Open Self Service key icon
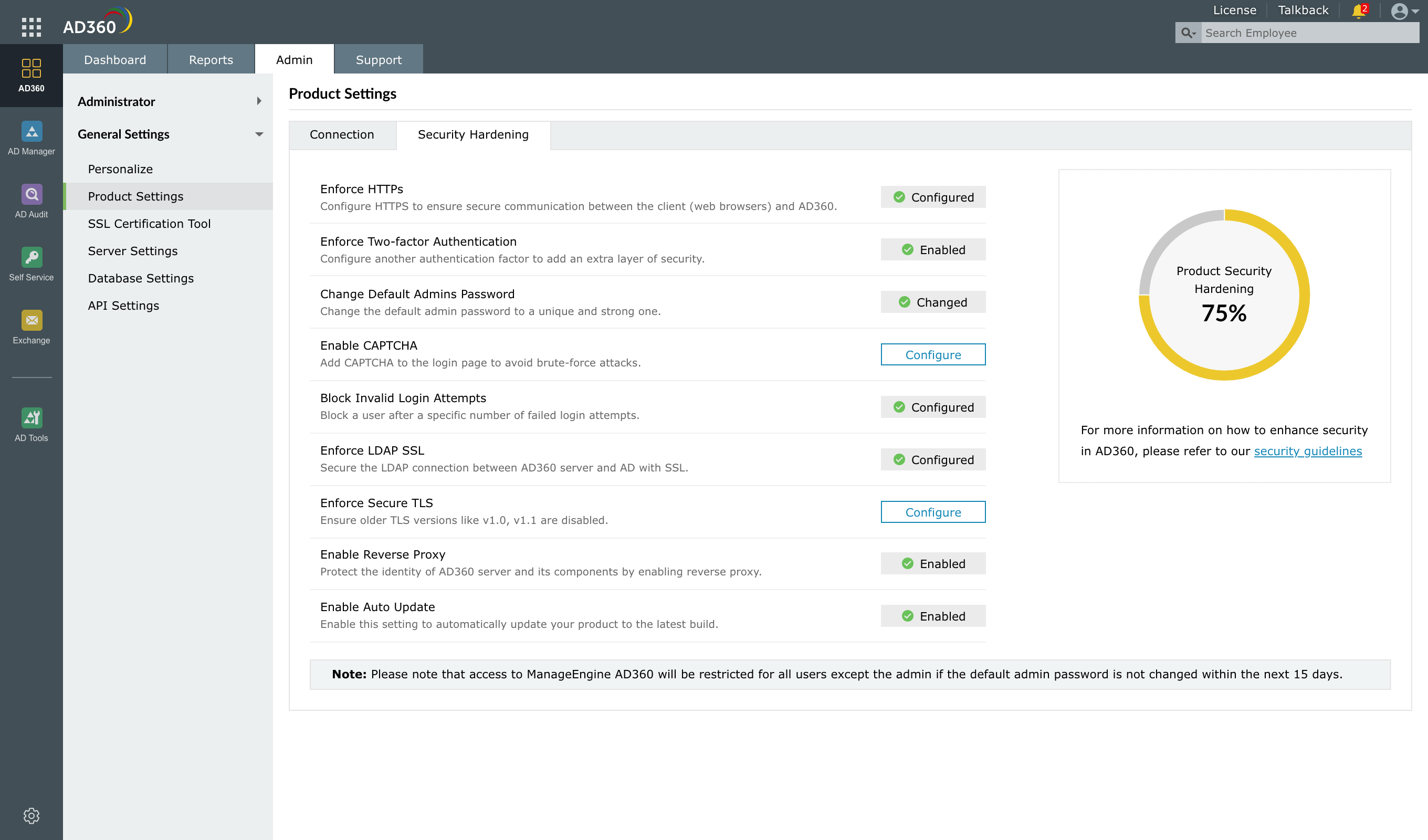This screenshot has width=1428, height=840. [31, 264]
